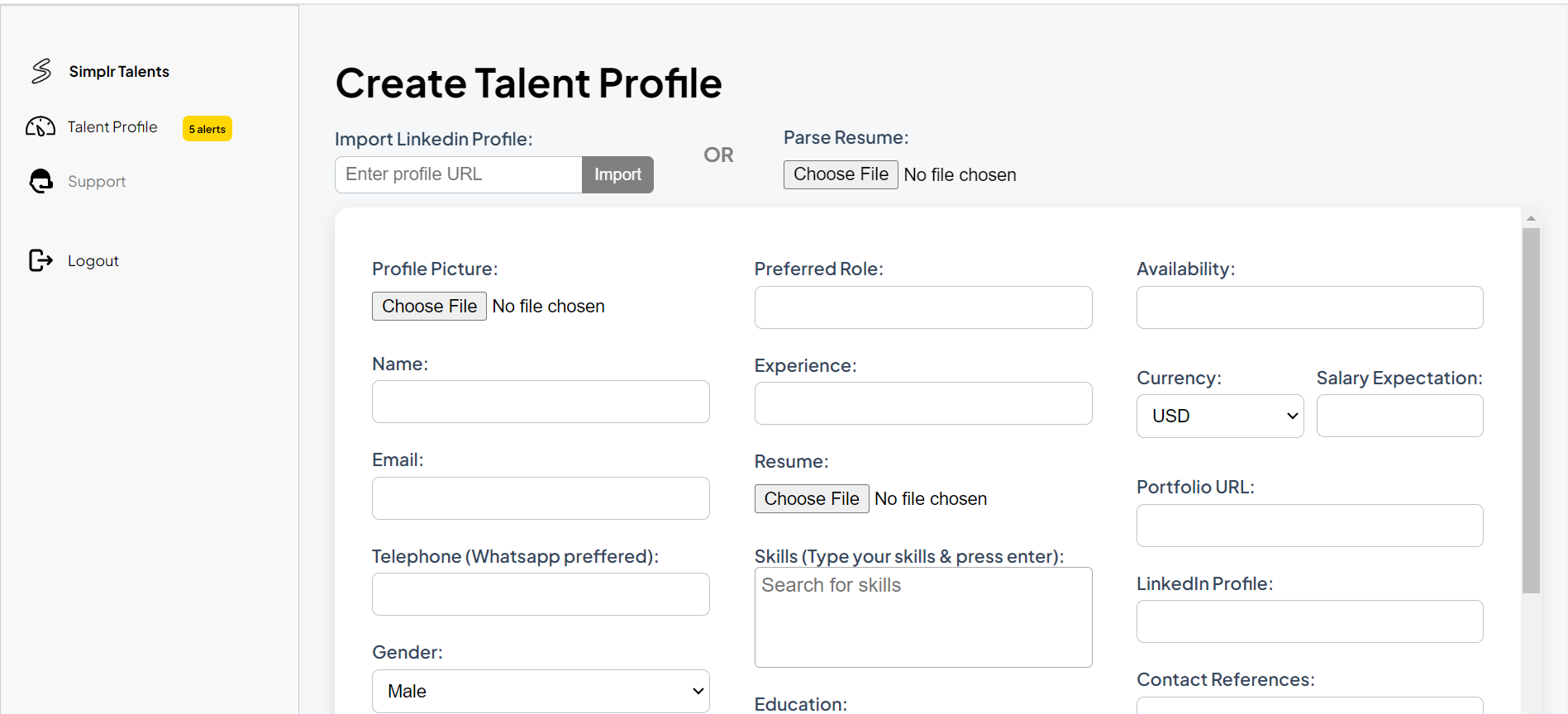The image size is (1568, 714).
Task: Open Talent Profile gauge icon
Action: pyautogui.click(x=41, y=126)
